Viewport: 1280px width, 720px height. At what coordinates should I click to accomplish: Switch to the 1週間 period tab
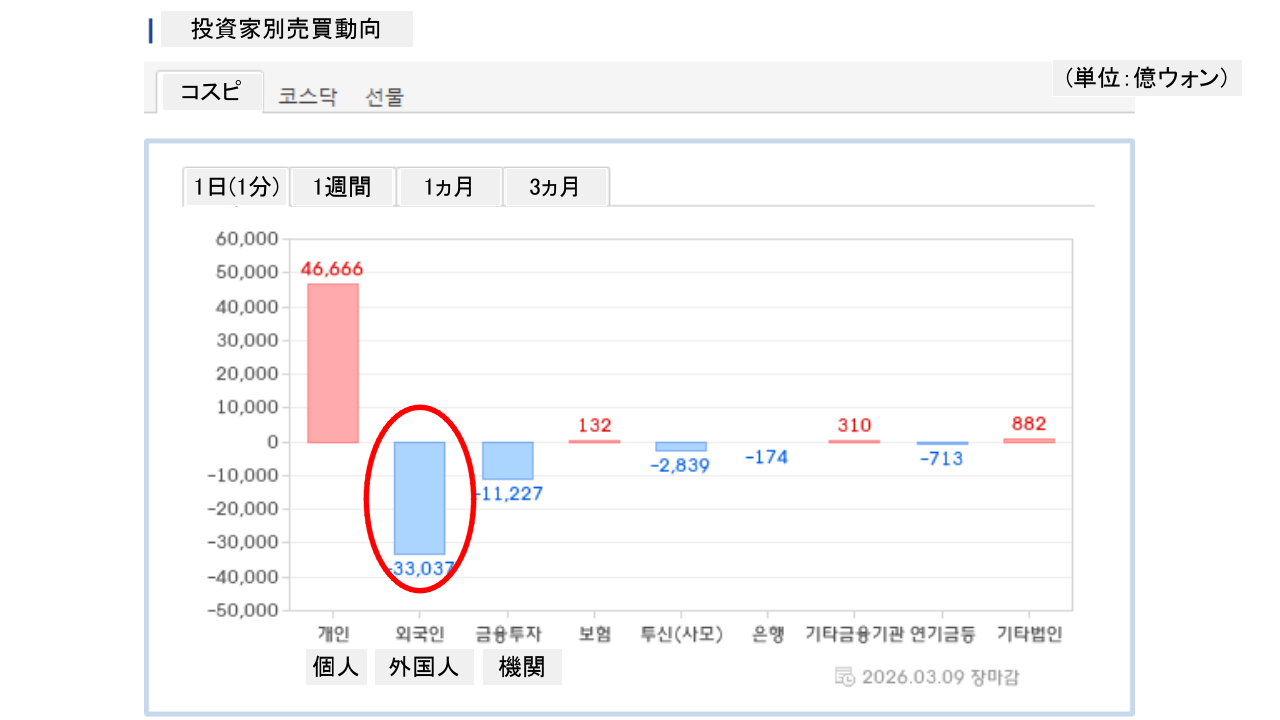[342, 187]
